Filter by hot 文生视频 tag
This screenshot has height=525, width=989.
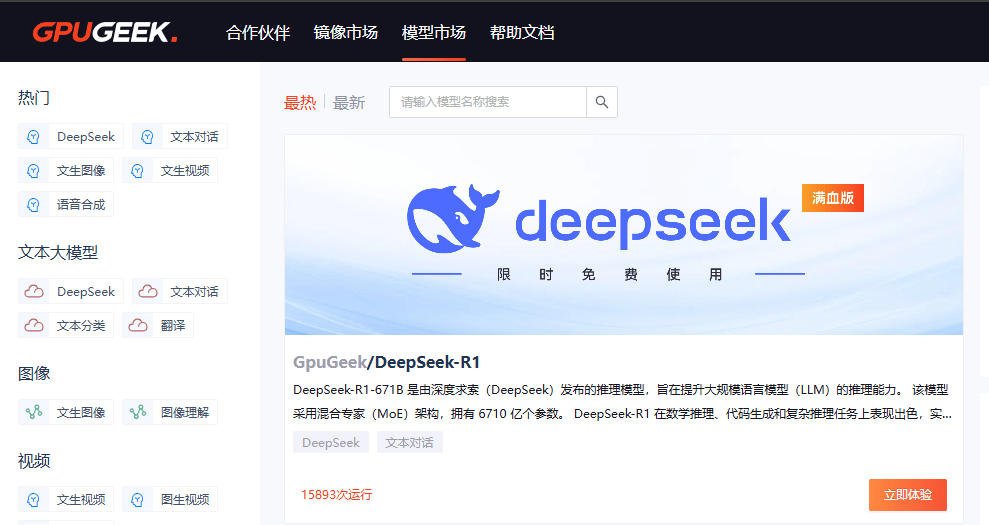pyautogui.click(x=170, y=170)
